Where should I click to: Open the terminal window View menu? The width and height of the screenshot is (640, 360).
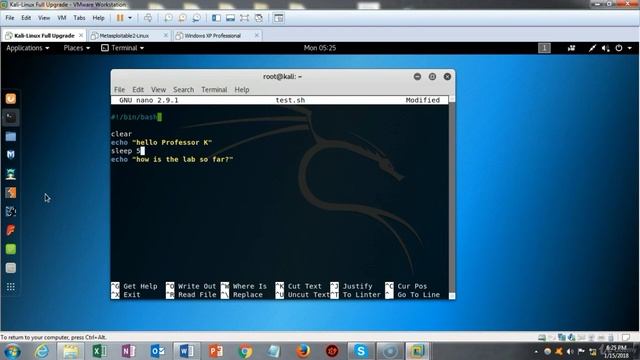(158, 89)
